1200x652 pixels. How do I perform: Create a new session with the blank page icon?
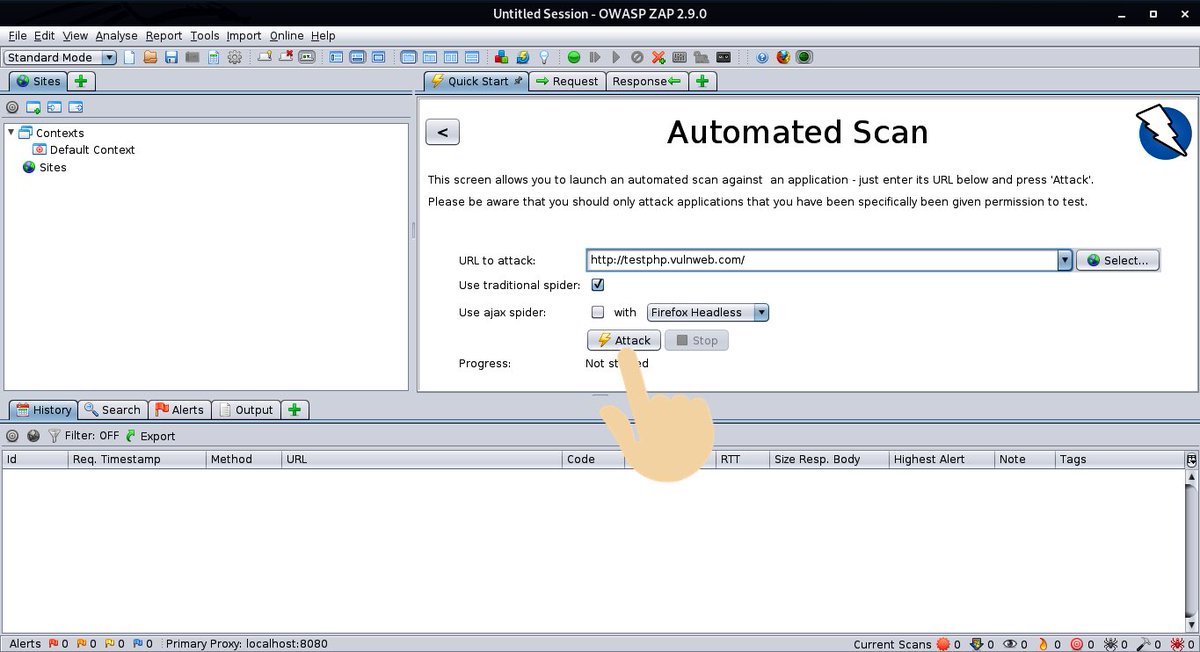tap(129, 57)
